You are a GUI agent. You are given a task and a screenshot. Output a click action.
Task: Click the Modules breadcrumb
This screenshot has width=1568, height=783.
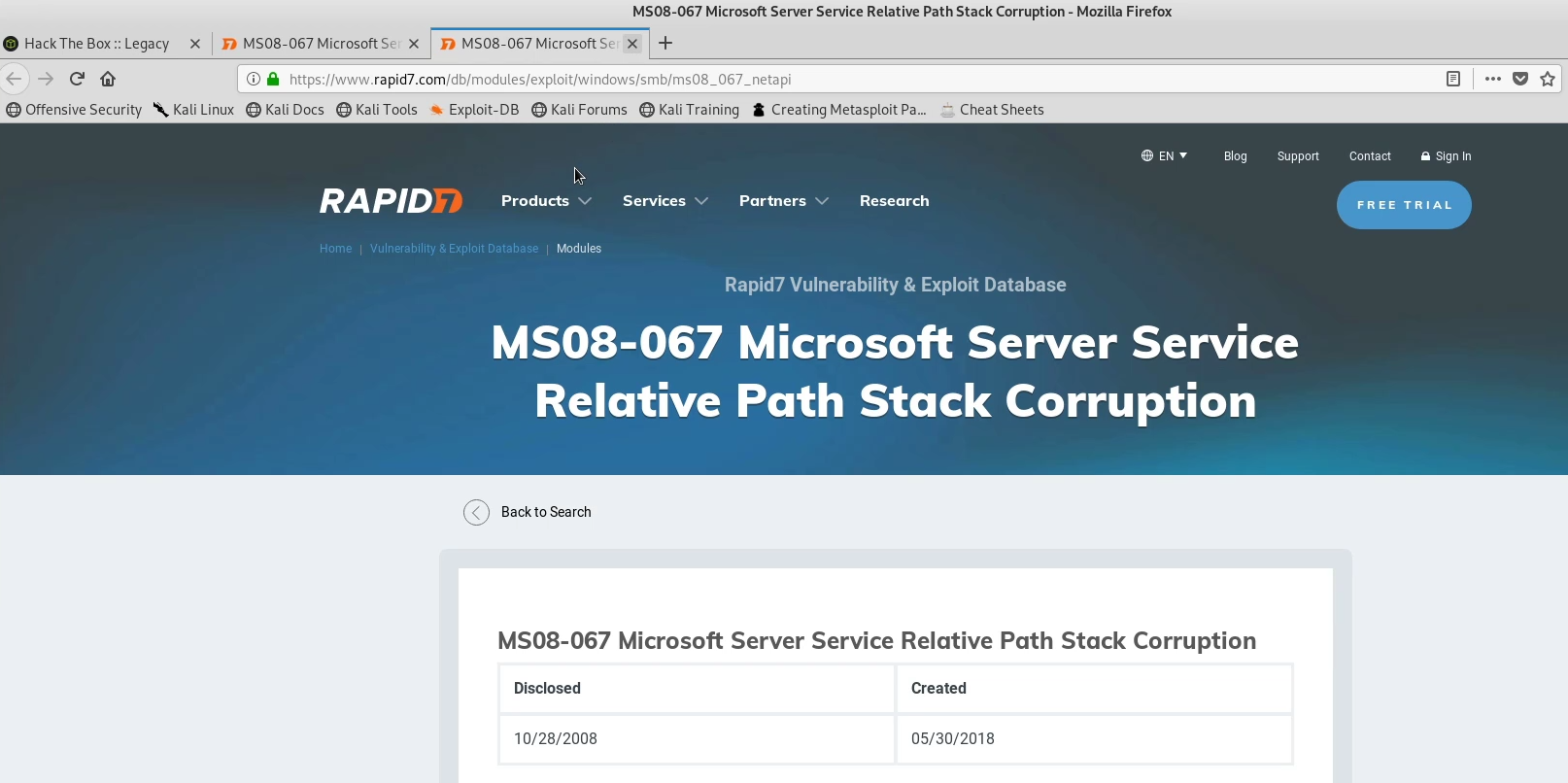coord(579,249)
